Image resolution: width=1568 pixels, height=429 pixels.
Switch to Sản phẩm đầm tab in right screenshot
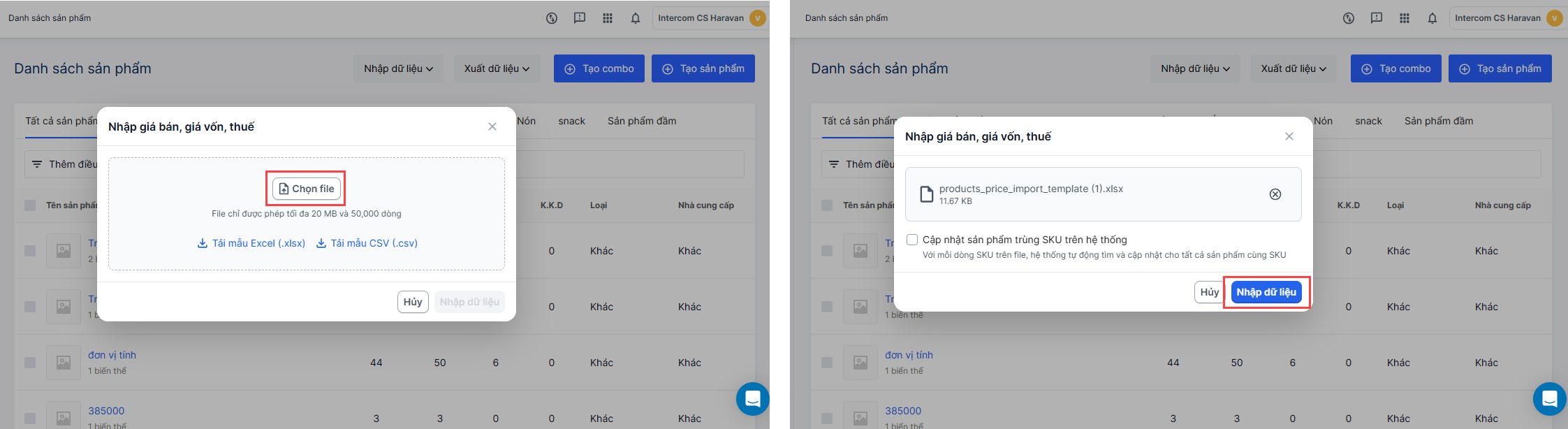click(1438, 121)
